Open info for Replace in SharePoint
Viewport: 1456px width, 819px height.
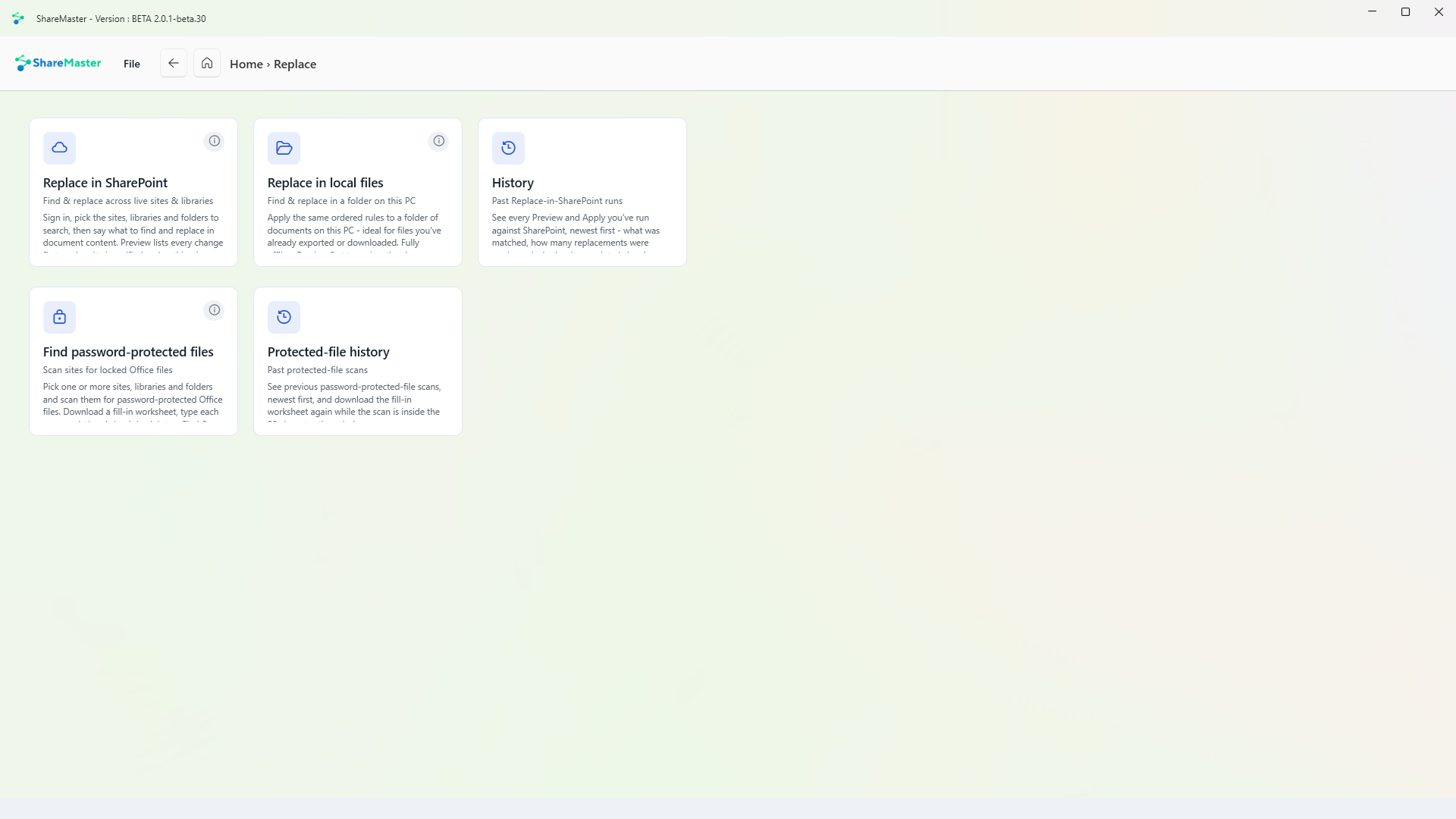(x=215, y=141)
